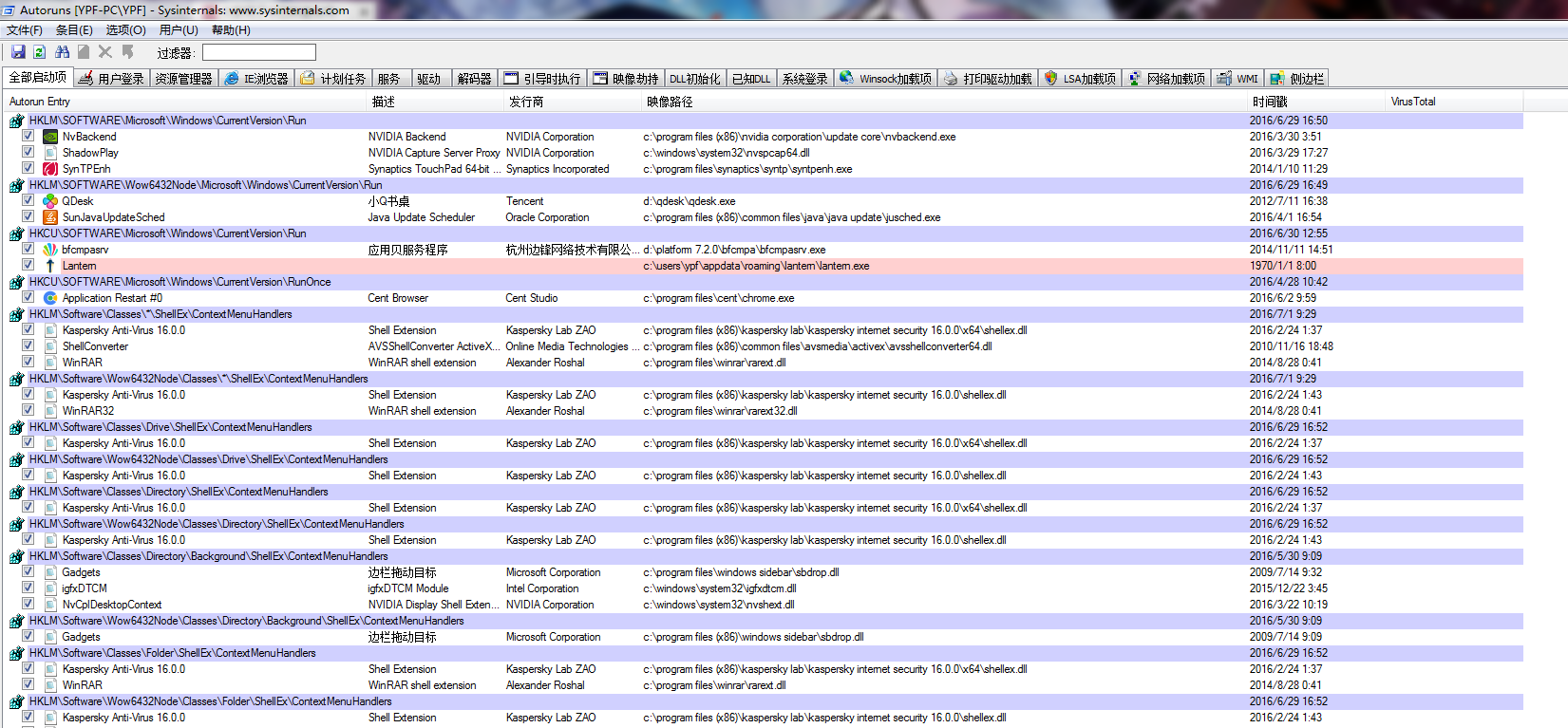1568x728 pixels.
Task: Open the 条目(E) menu
Action: click(74, 30)
